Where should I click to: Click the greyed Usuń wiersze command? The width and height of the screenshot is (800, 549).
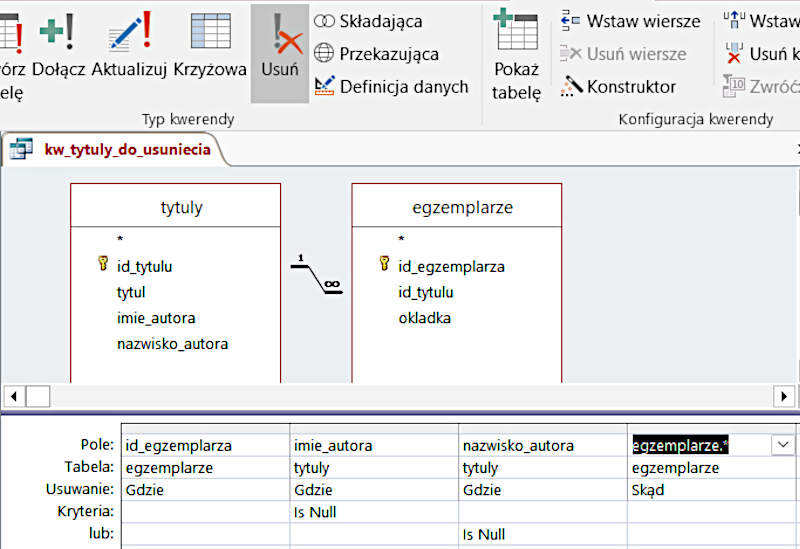coord(623,54)
